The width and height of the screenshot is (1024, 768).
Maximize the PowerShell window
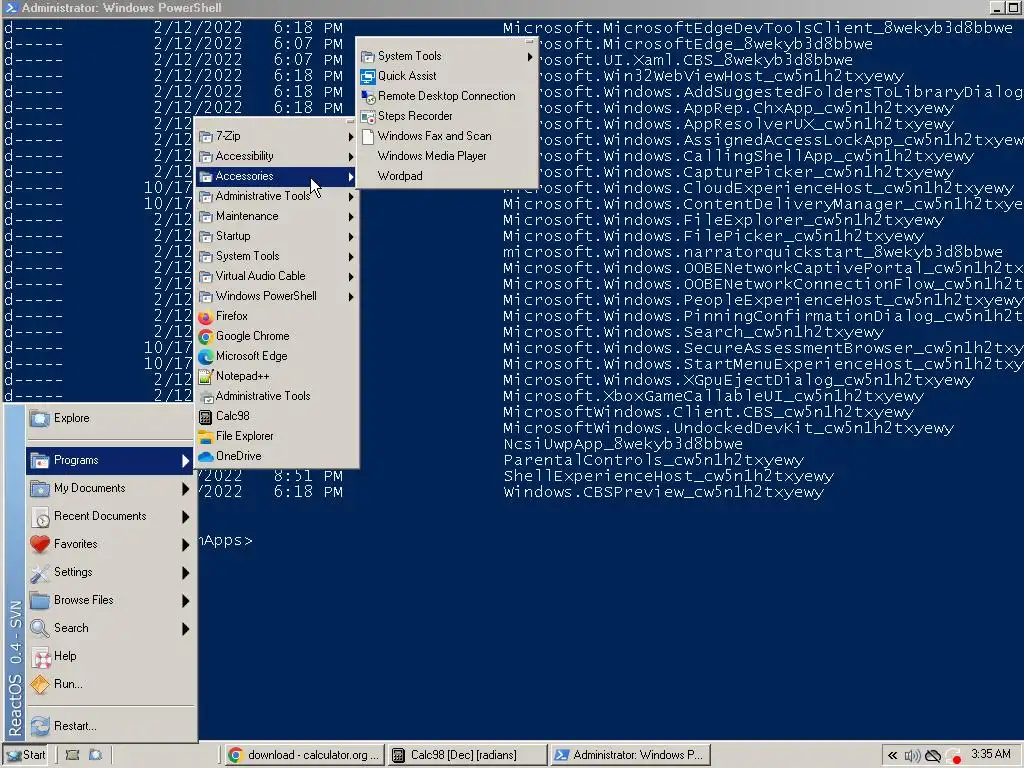(x=1014, y=8)
